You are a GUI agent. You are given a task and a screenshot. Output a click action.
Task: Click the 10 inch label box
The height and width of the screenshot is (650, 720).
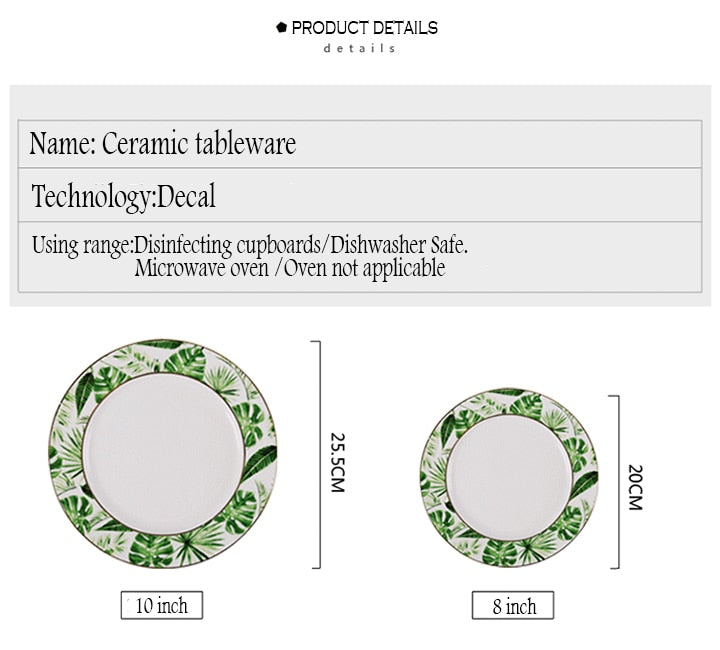(162, 605)
